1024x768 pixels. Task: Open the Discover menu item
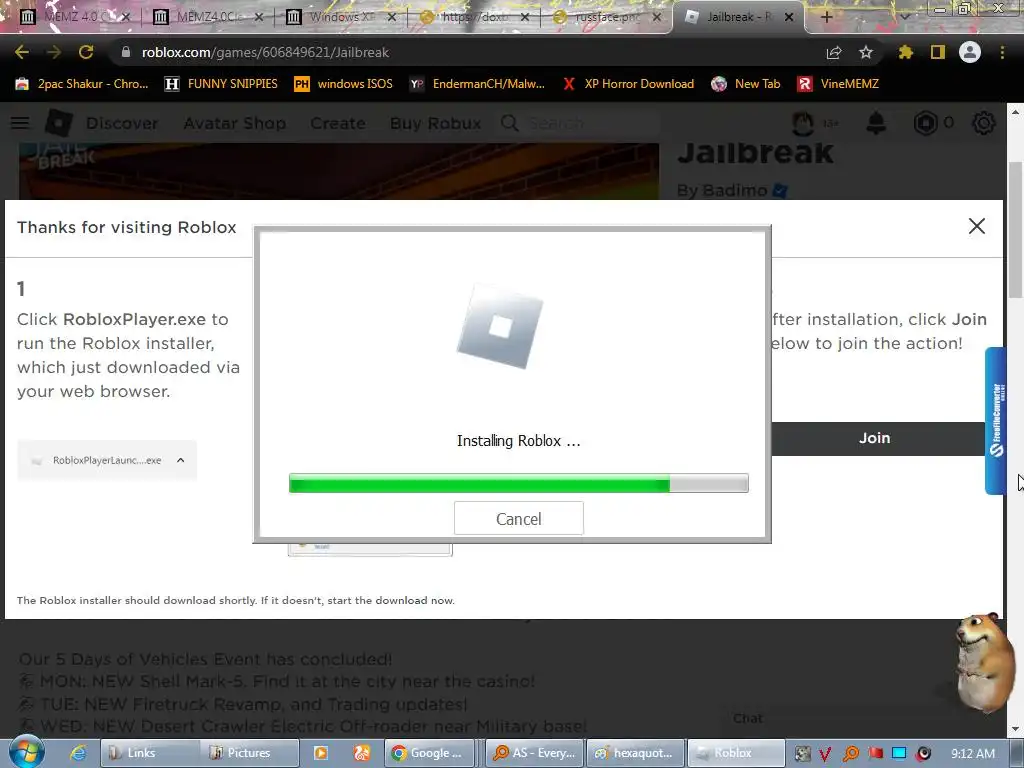coord(122,123)
